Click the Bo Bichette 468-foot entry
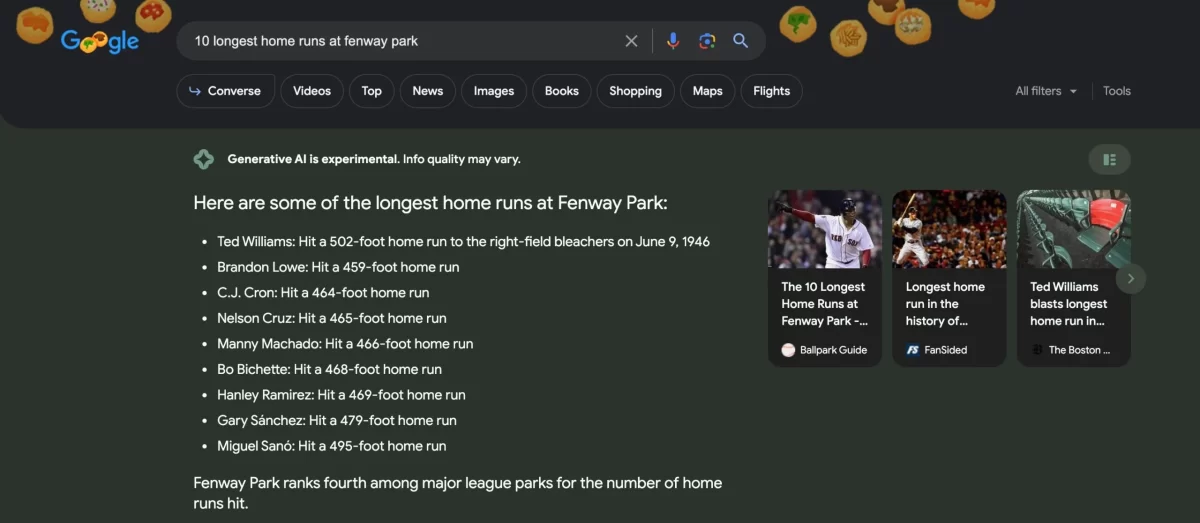Image resolution: width=1200 pixels, height=523 pixels. click(329, 369)
